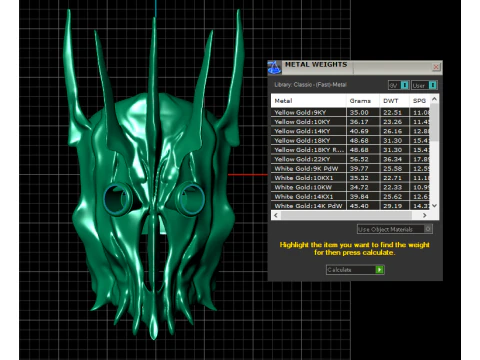Viewport: 480px width, 360px height.
Task: Toggle the User option button
Action: click(424, 85)
